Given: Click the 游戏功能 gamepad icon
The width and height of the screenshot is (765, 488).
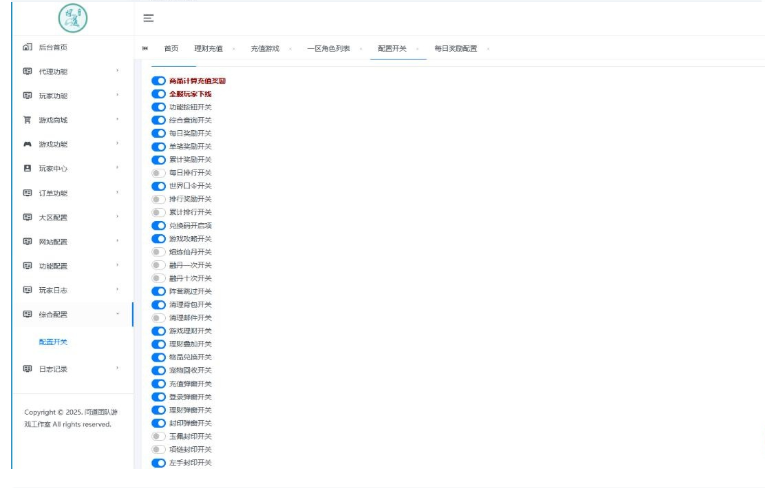Looking at the screenshot, I should pyautogui.click(x=27, y=144).
